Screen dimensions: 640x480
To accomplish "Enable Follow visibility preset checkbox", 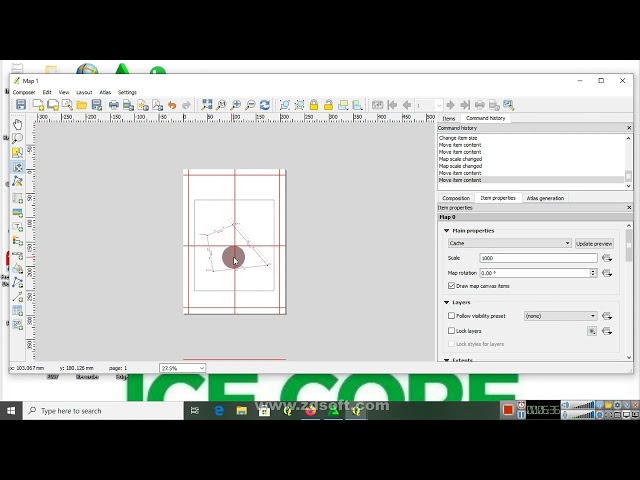I will tap(451, 316).
